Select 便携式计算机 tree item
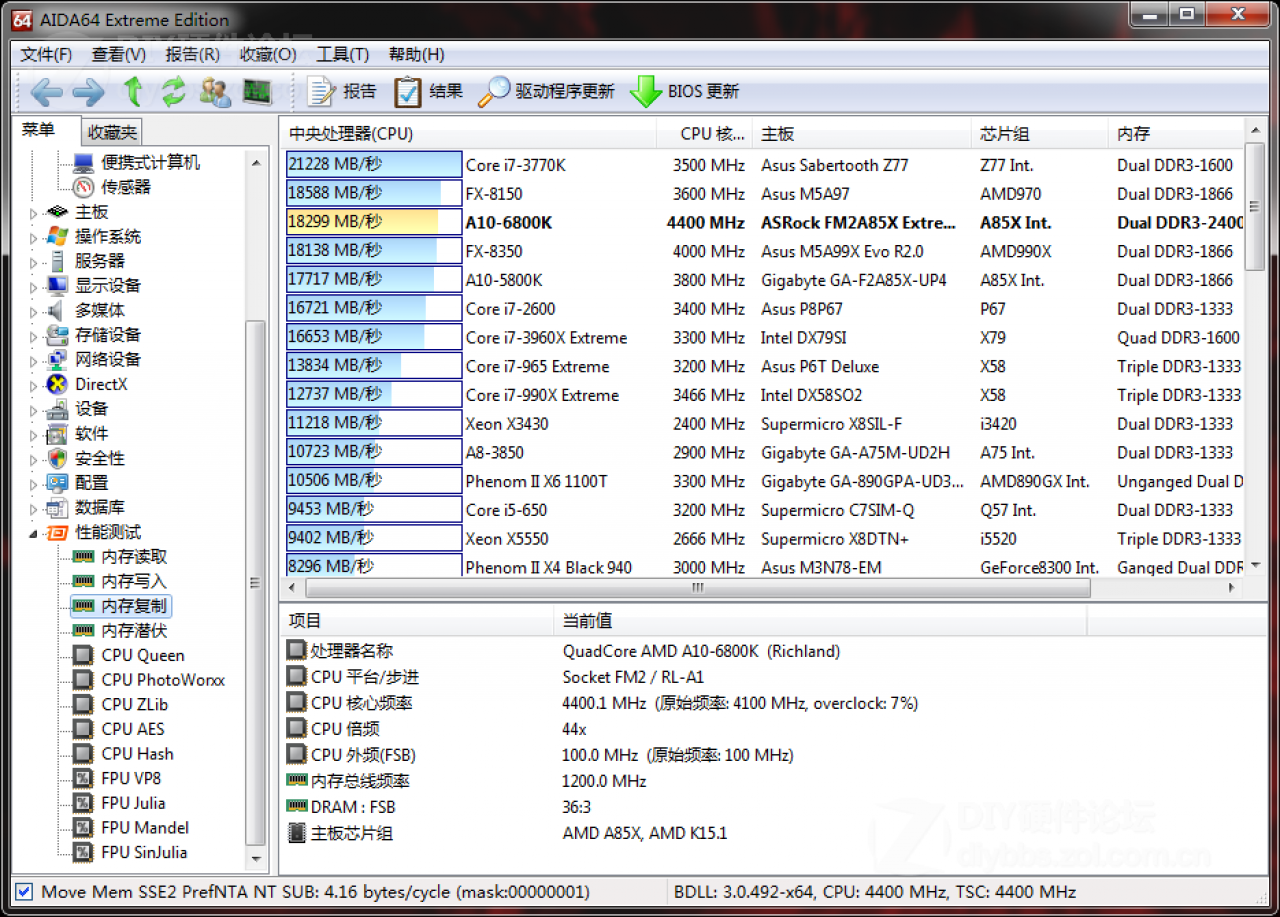This screenshot has width=1280, height=917. point(150,162)
